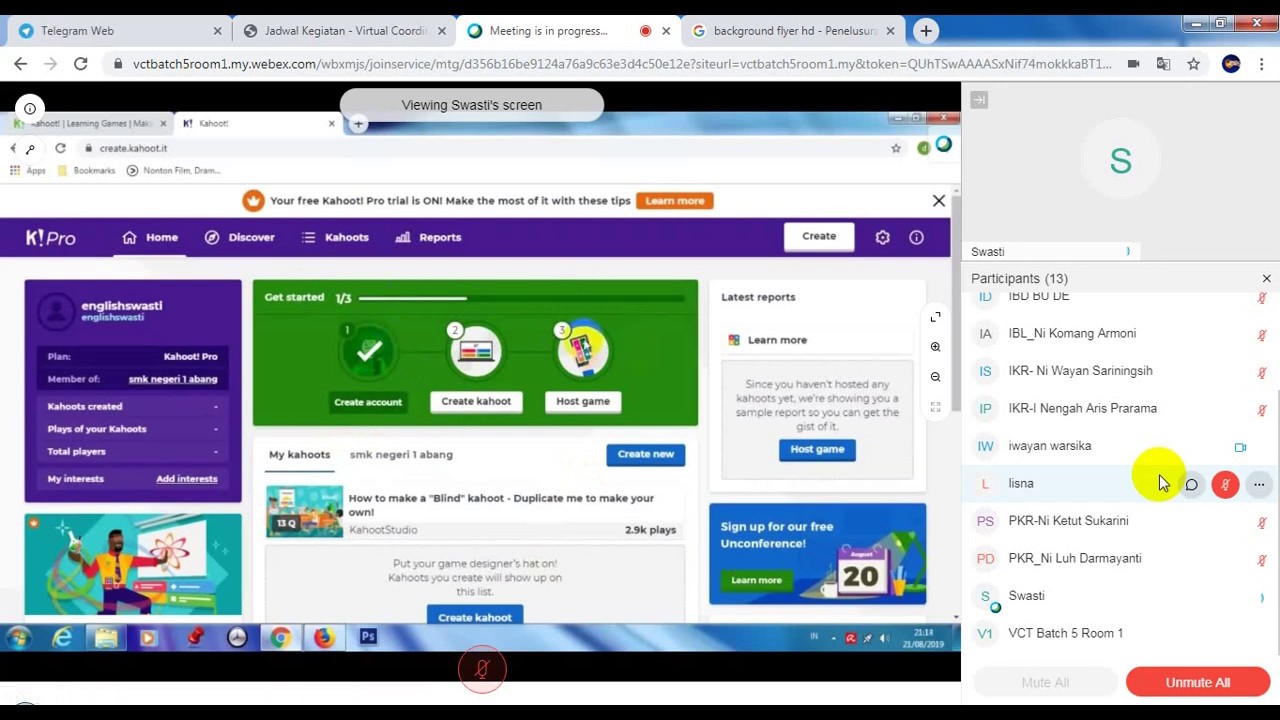Click the Kahoot info circle icon

click(916, 237)
